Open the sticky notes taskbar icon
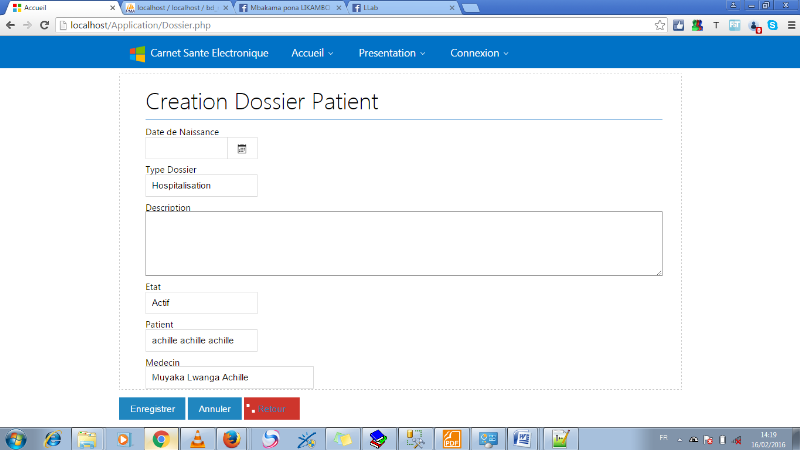The width and height of the screenshot is (800, 450). coord(342,439)
